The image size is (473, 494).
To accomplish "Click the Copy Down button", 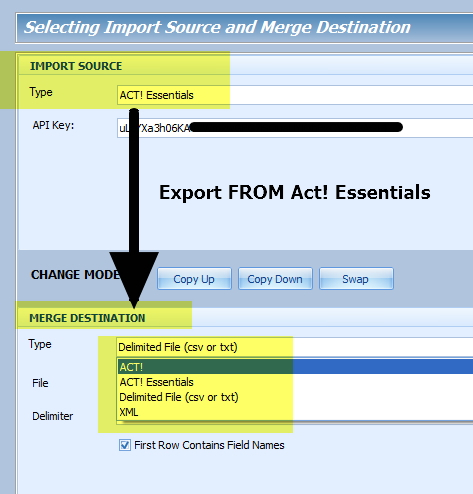I will 275,279.
